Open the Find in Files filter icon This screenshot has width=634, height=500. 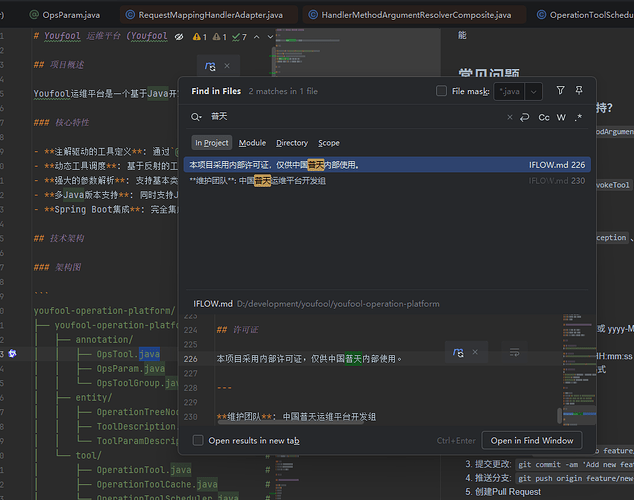click(560, 91)
